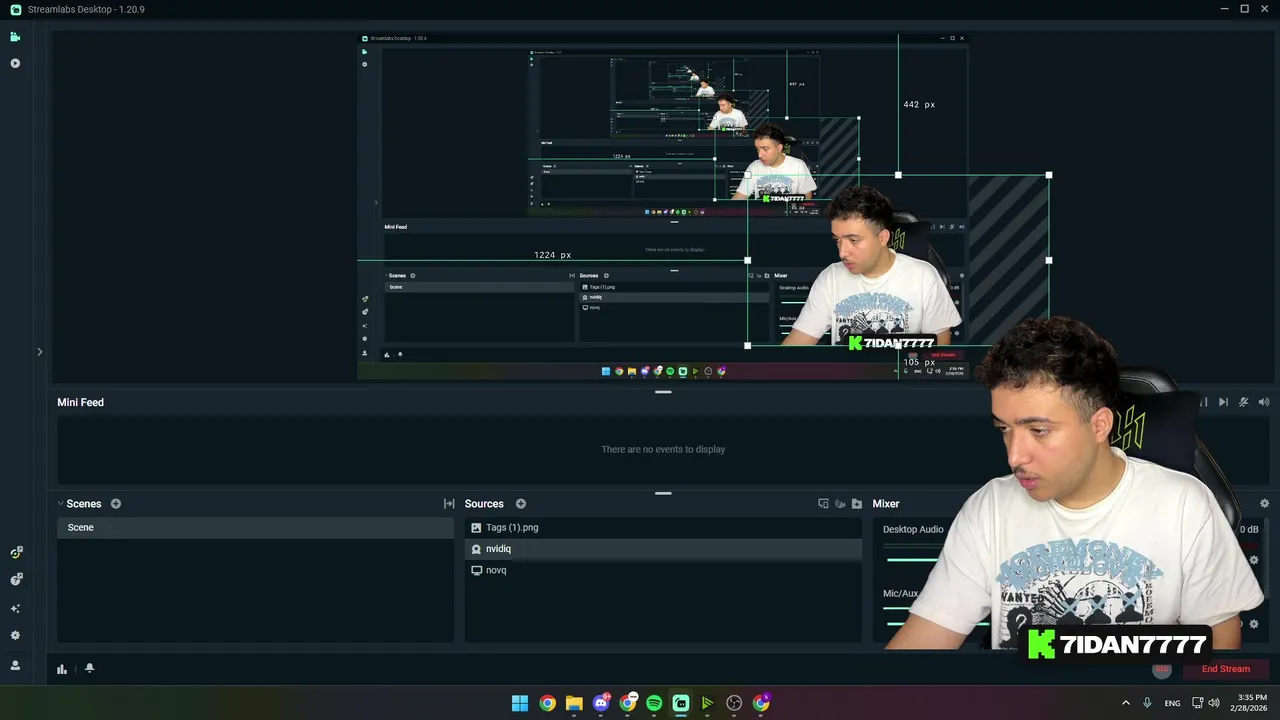Open the Highlighter play icon in sidebar
1280x720 pixels.
coord(15,63)
